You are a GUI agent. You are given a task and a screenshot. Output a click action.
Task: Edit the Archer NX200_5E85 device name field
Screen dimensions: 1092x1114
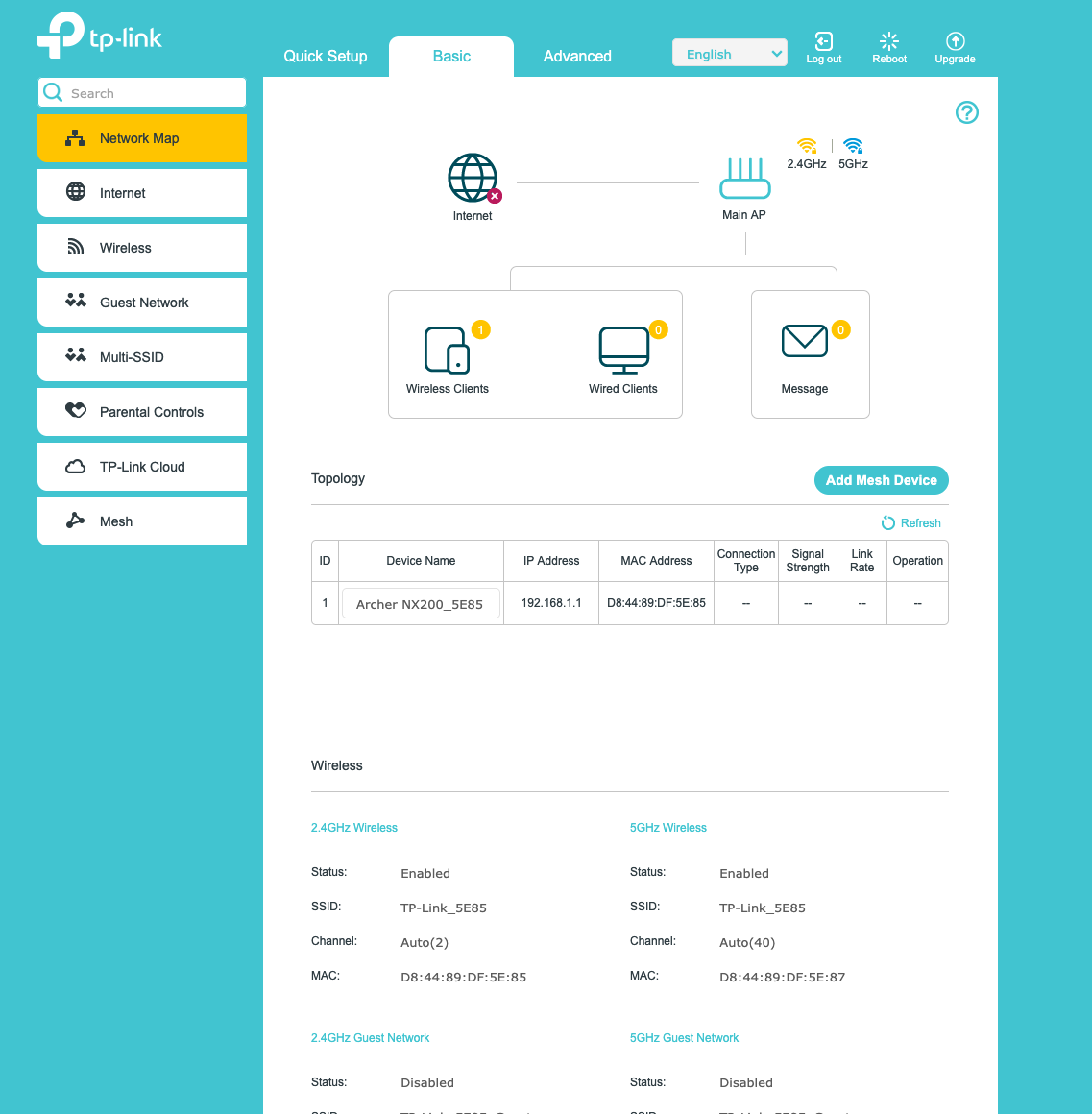click(421, 604)
